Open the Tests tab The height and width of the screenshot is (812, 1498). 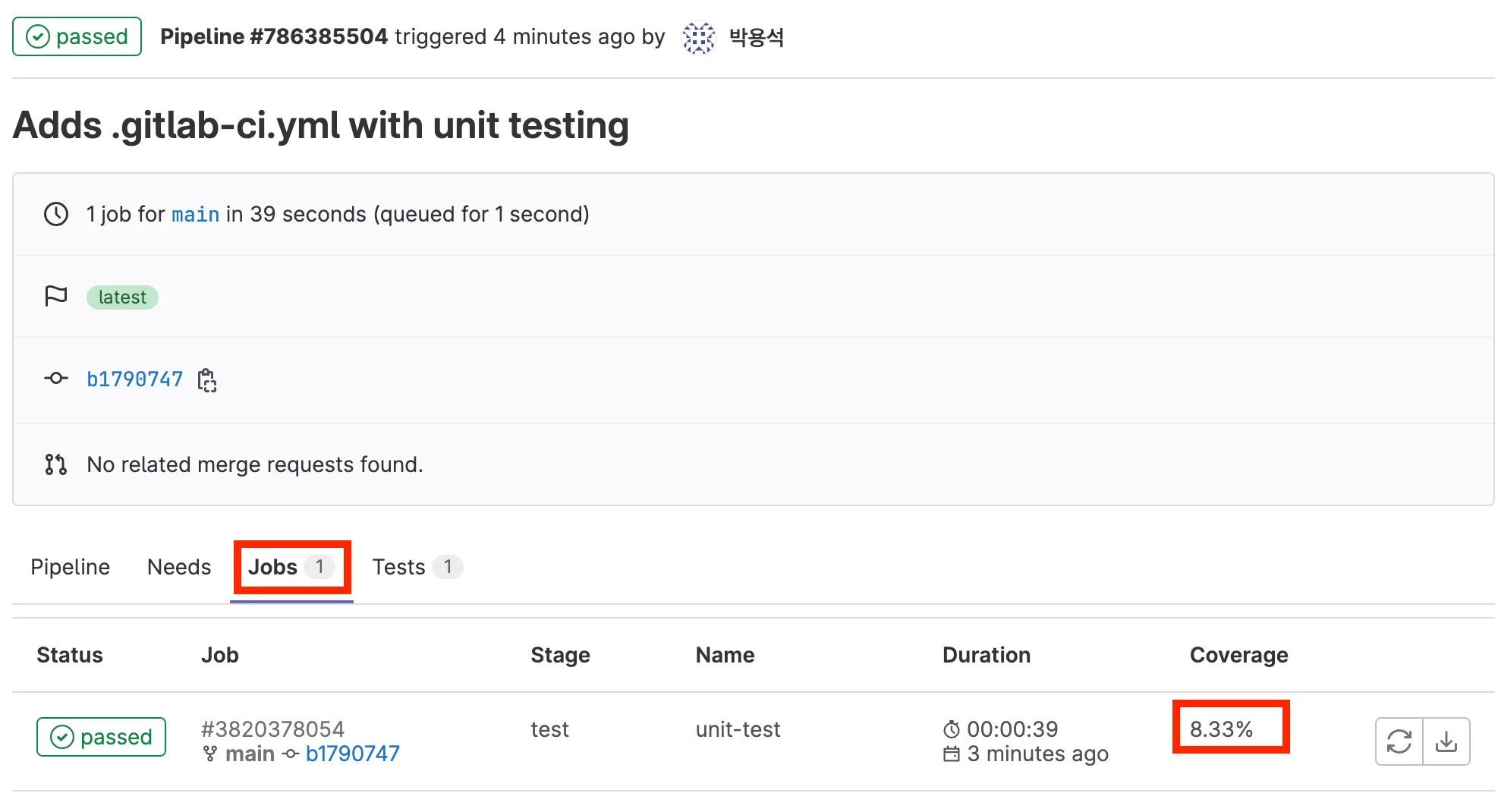click(x=416, y=567)
